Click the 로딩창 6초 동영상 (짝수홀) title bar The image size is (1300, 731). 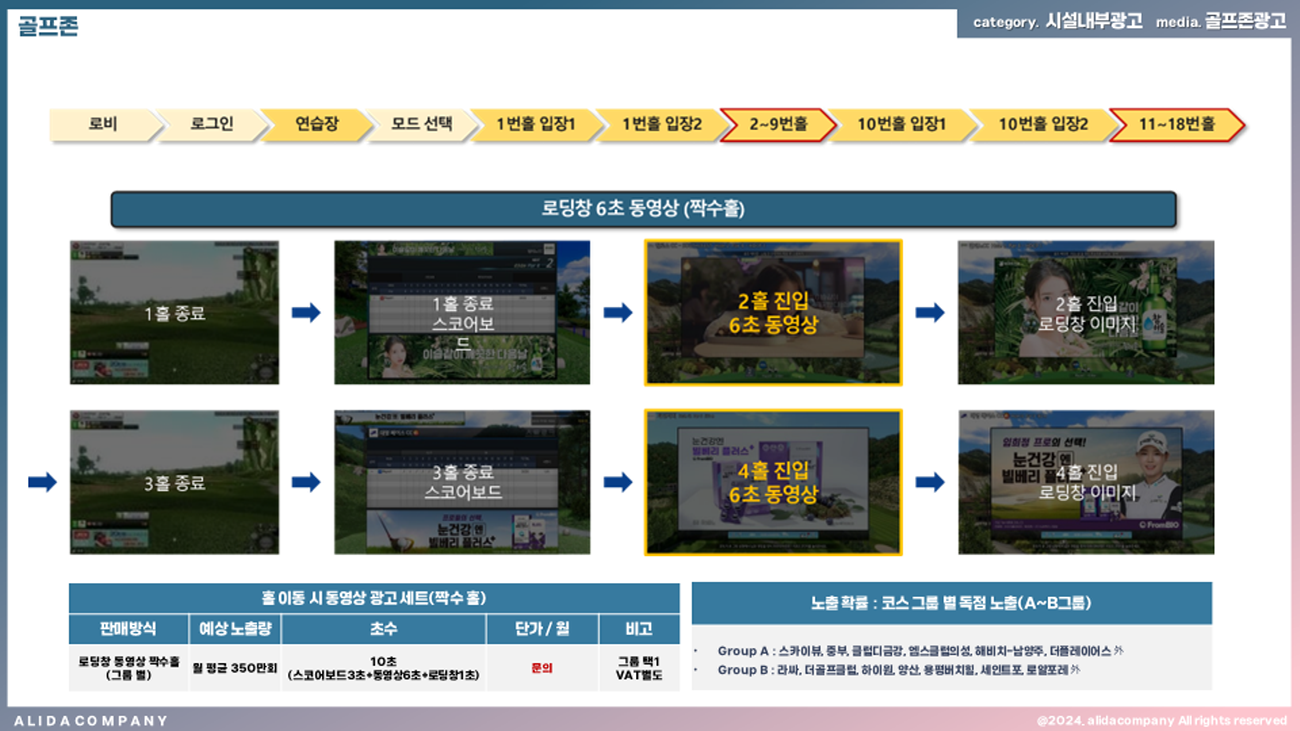(x=643, y=210)
